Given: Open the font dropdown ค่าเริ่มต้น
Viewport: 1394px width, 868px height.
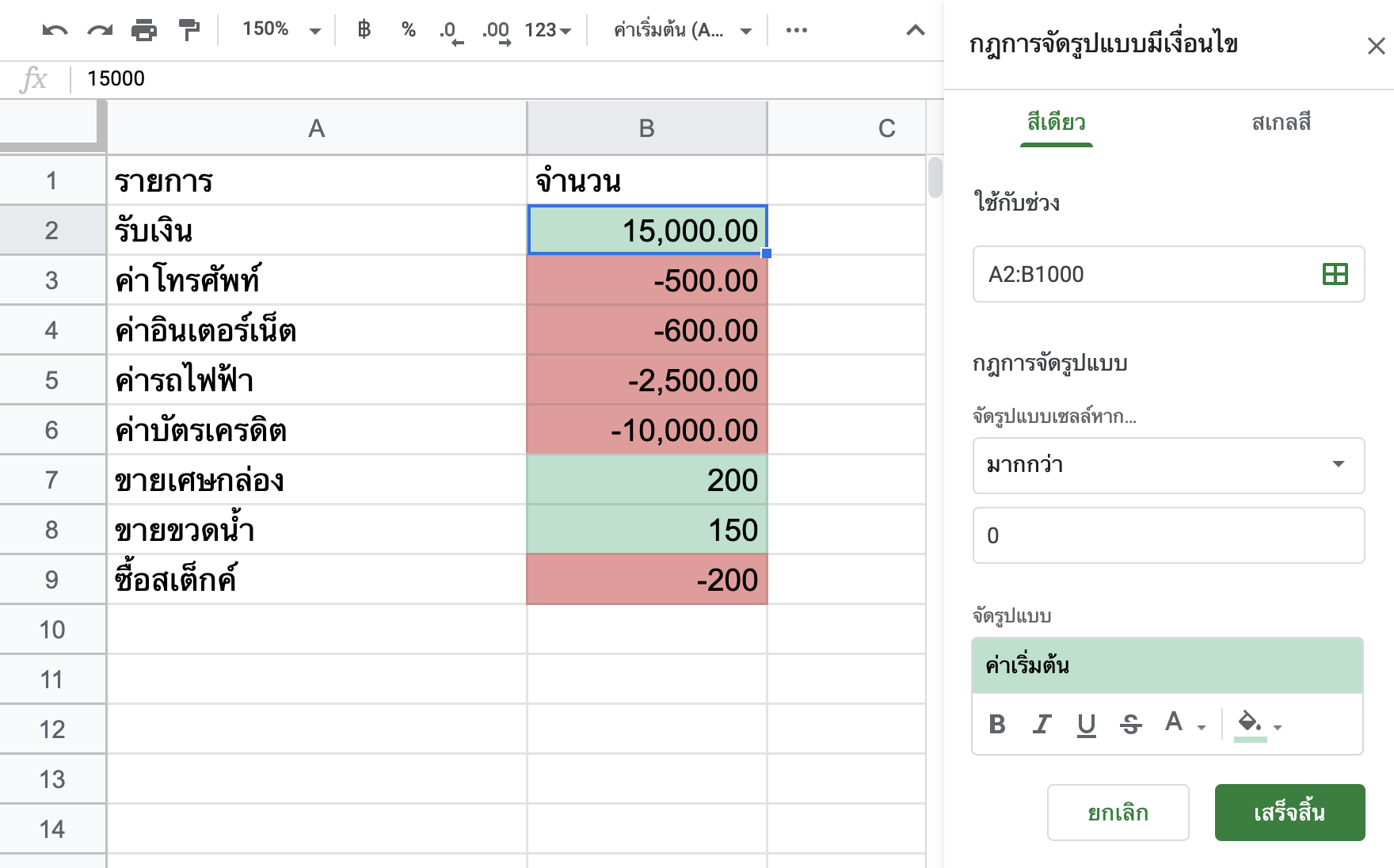Looking at the screenshot, I should (683, 31).
